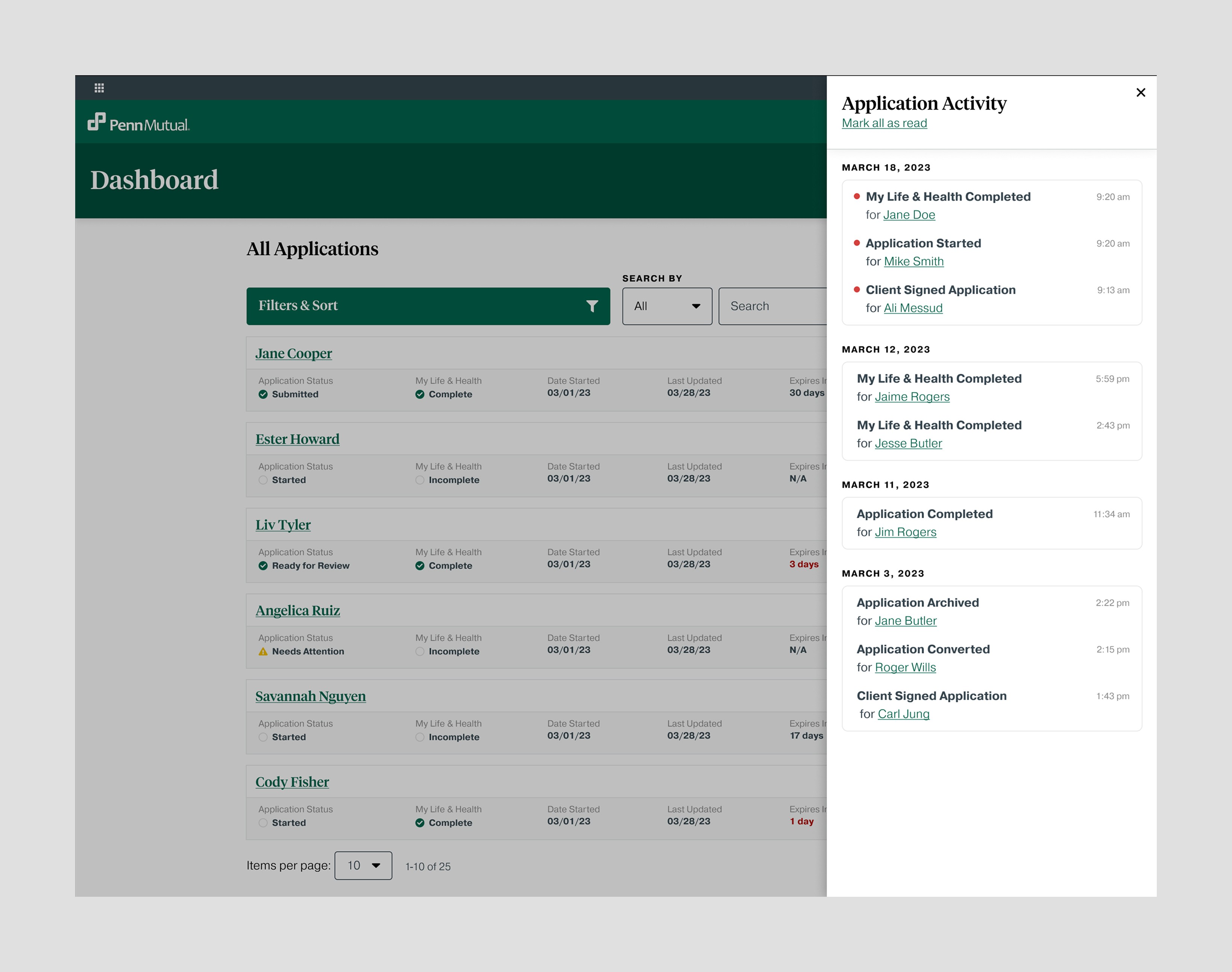Click Cody Fisher's Started status circle
Viewport: 1232px width, 972px height.
[x=263, y=823]
